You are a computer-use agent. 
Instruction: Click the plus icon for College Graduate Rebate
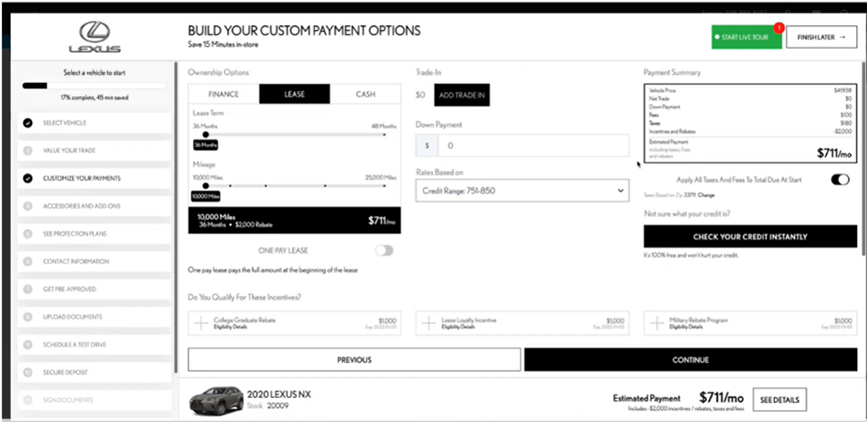click(201, 323)
